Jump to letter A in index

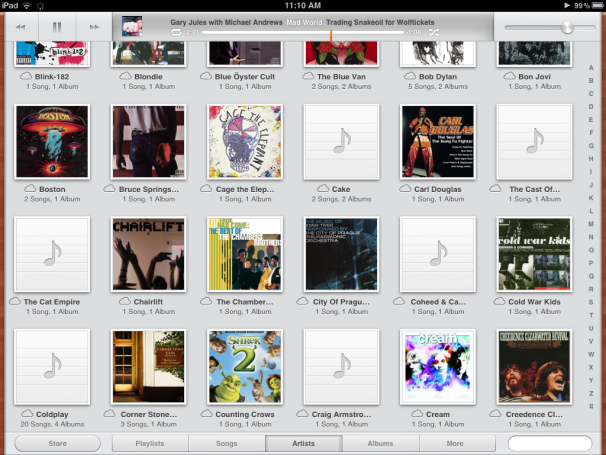pyautogui.click(x=591, y=68)
